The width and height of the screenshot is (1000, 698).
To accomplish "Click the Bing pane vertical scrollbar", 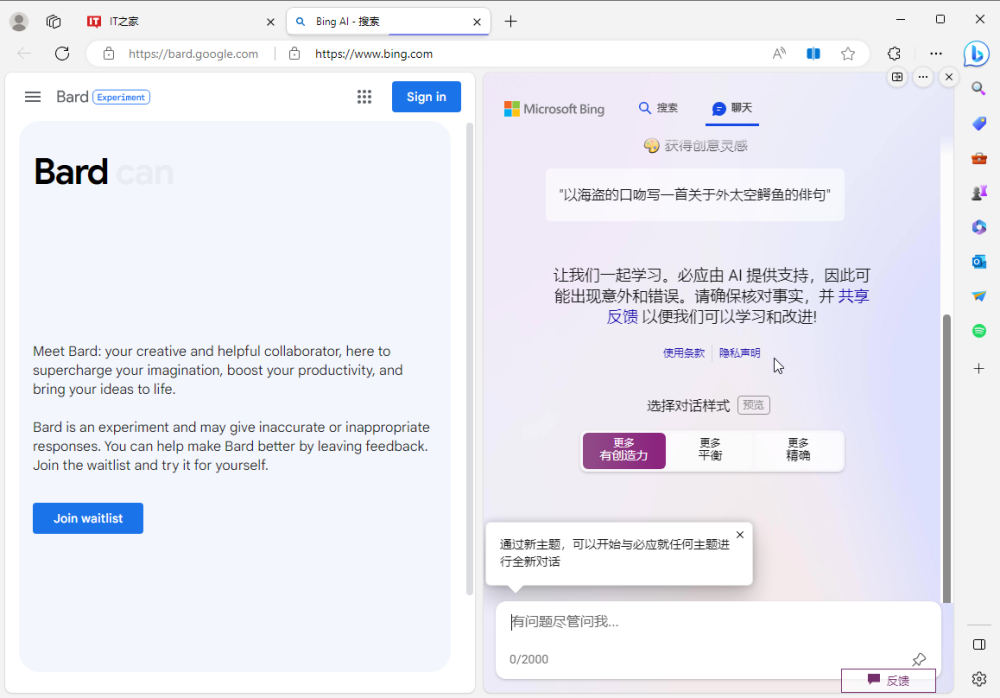I will click(946, 458).
